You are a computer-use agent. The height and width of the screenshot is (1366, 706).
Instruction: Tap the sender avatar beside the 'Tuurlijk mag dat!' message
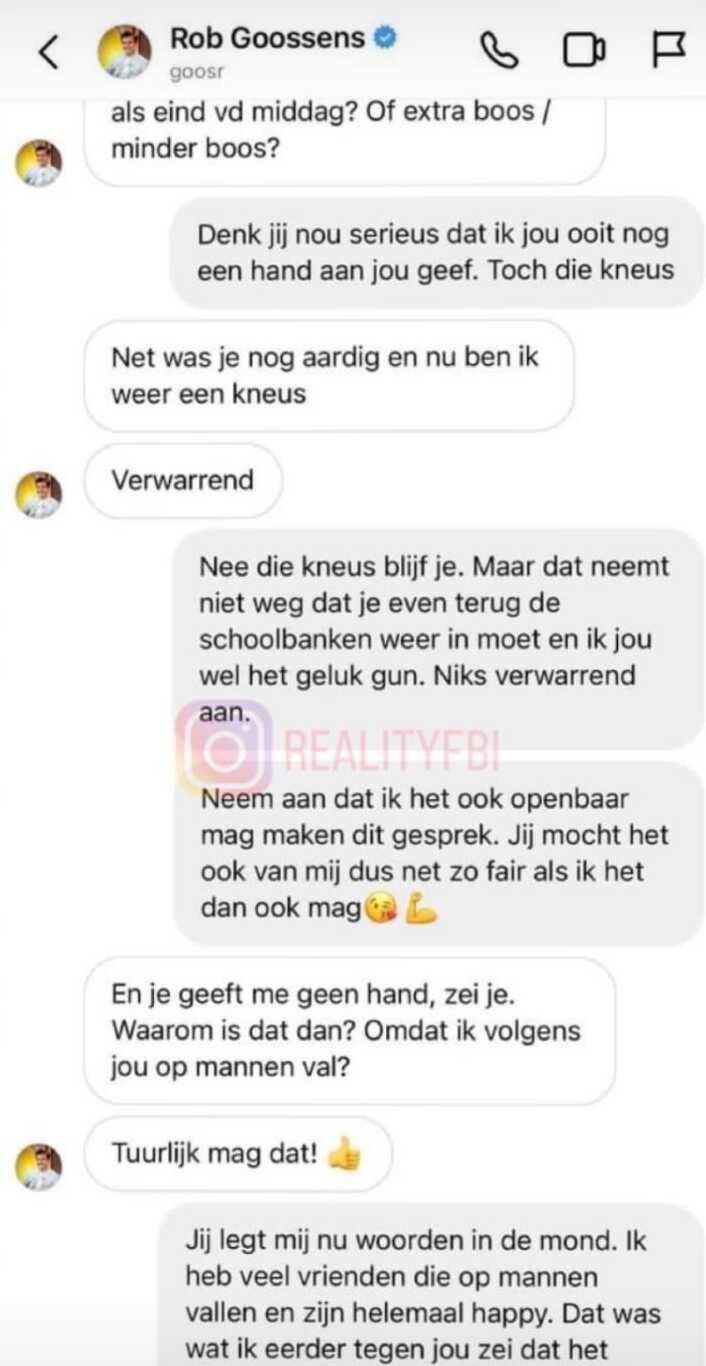(39, 1166)
